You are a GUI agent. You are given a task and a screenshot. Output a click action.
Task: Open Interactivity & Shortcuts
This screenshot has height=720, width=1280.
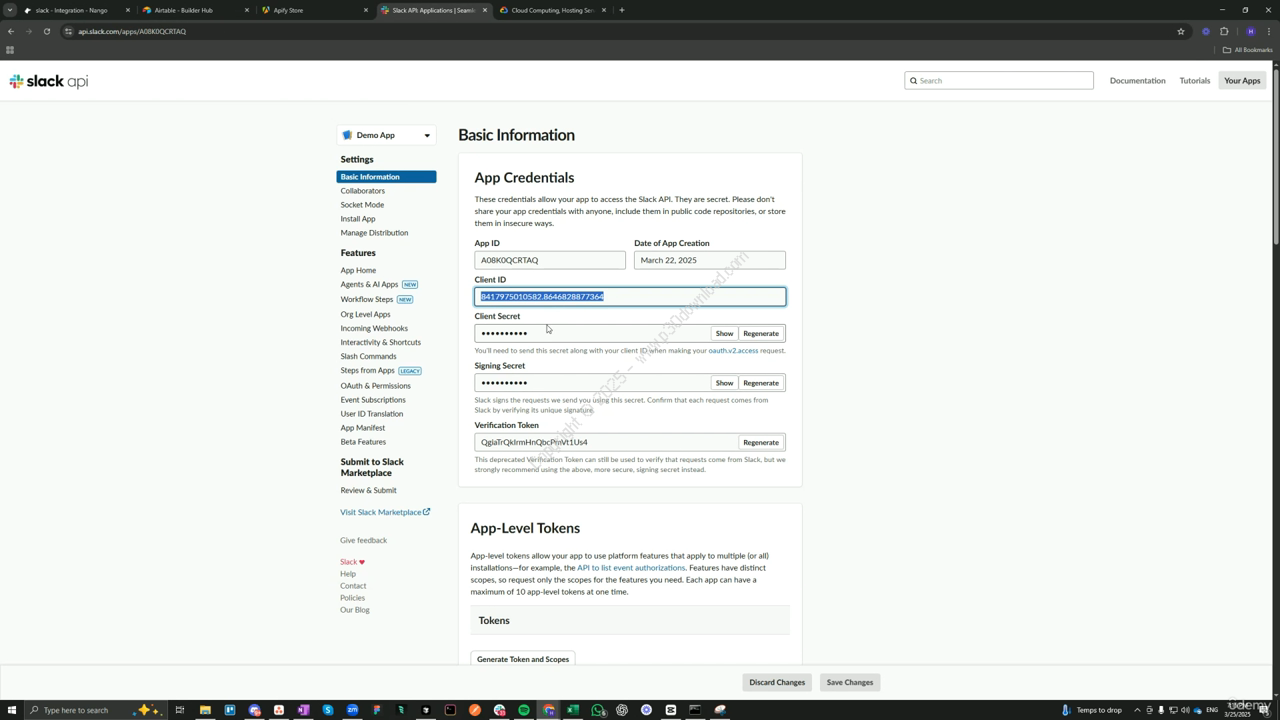[x=380, y=342]
